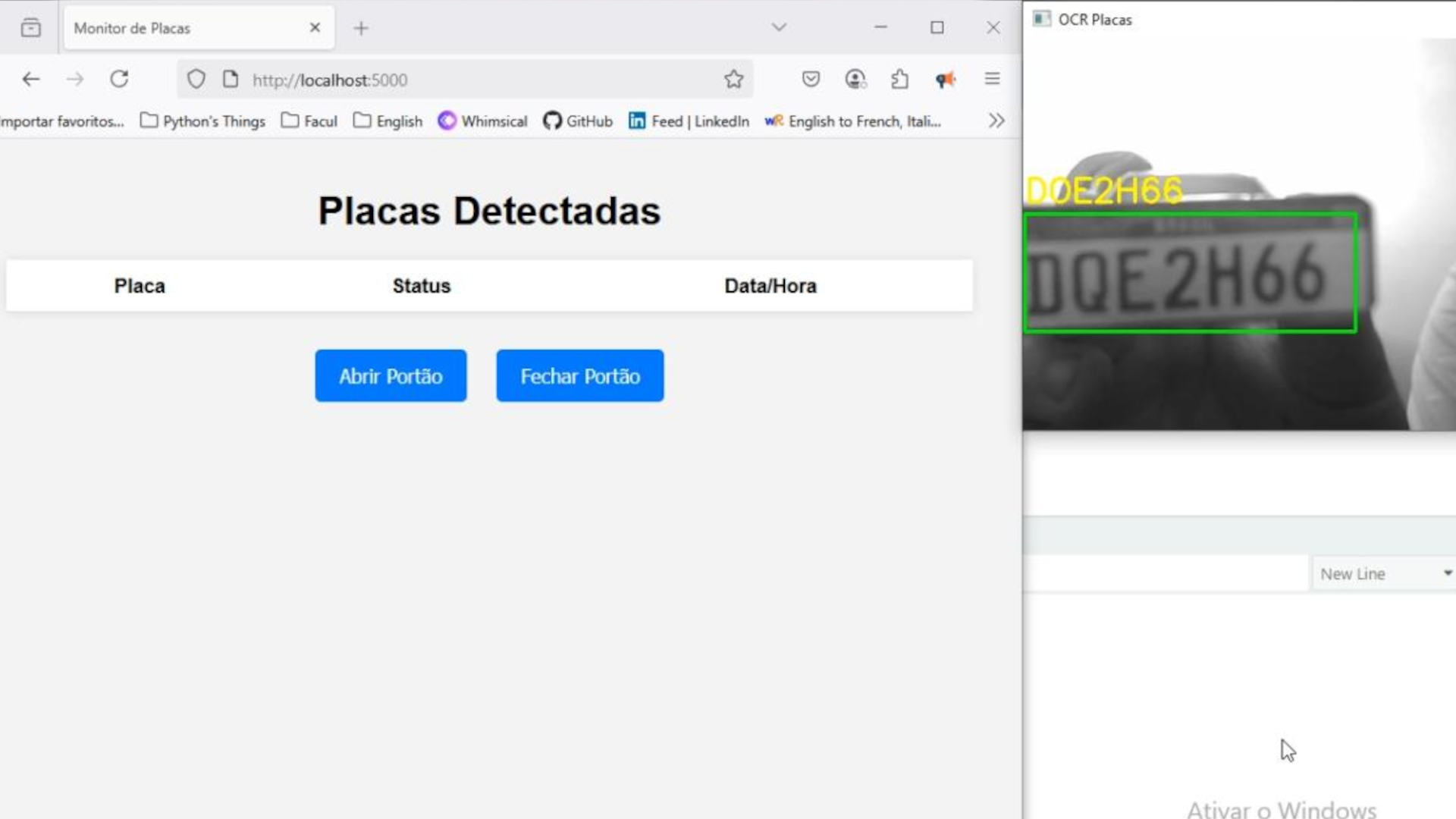Bookmark this page with the star
This screenshot has width=1456, height=819.
733,79
